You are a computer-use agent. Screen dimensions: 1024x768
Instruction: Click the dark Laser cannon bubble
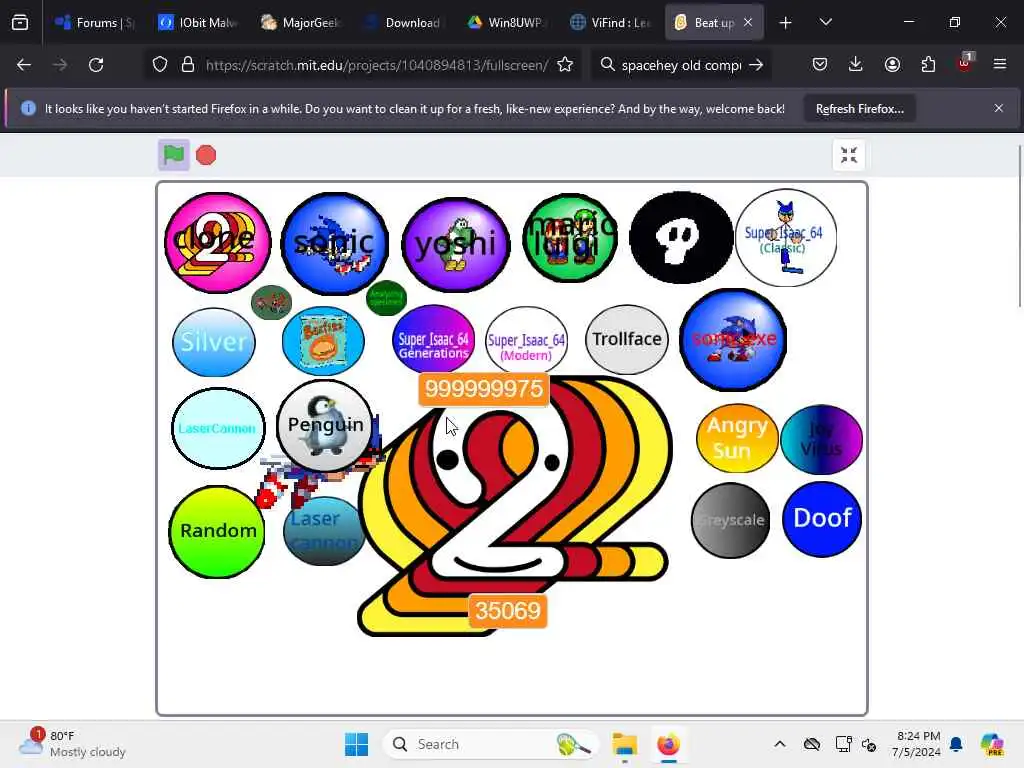[x=325, y=531]
